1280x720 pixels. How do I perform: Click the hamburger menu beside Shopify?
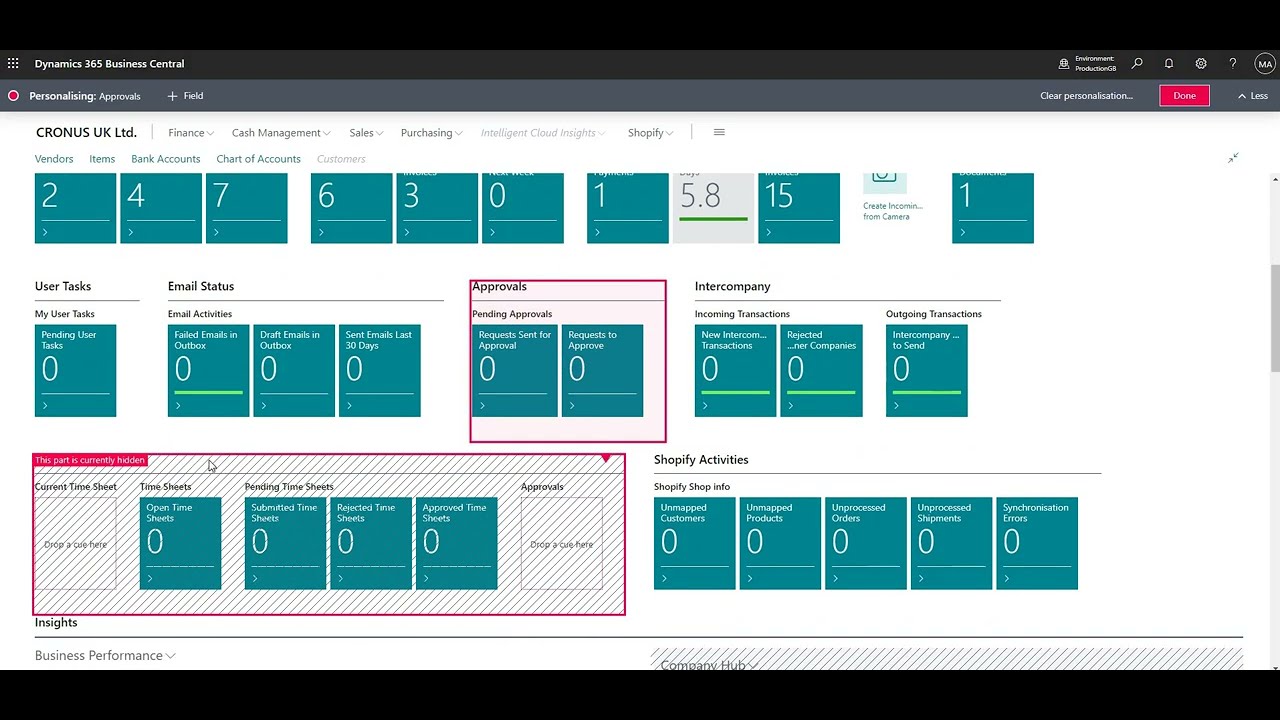[x=718, y=132]
